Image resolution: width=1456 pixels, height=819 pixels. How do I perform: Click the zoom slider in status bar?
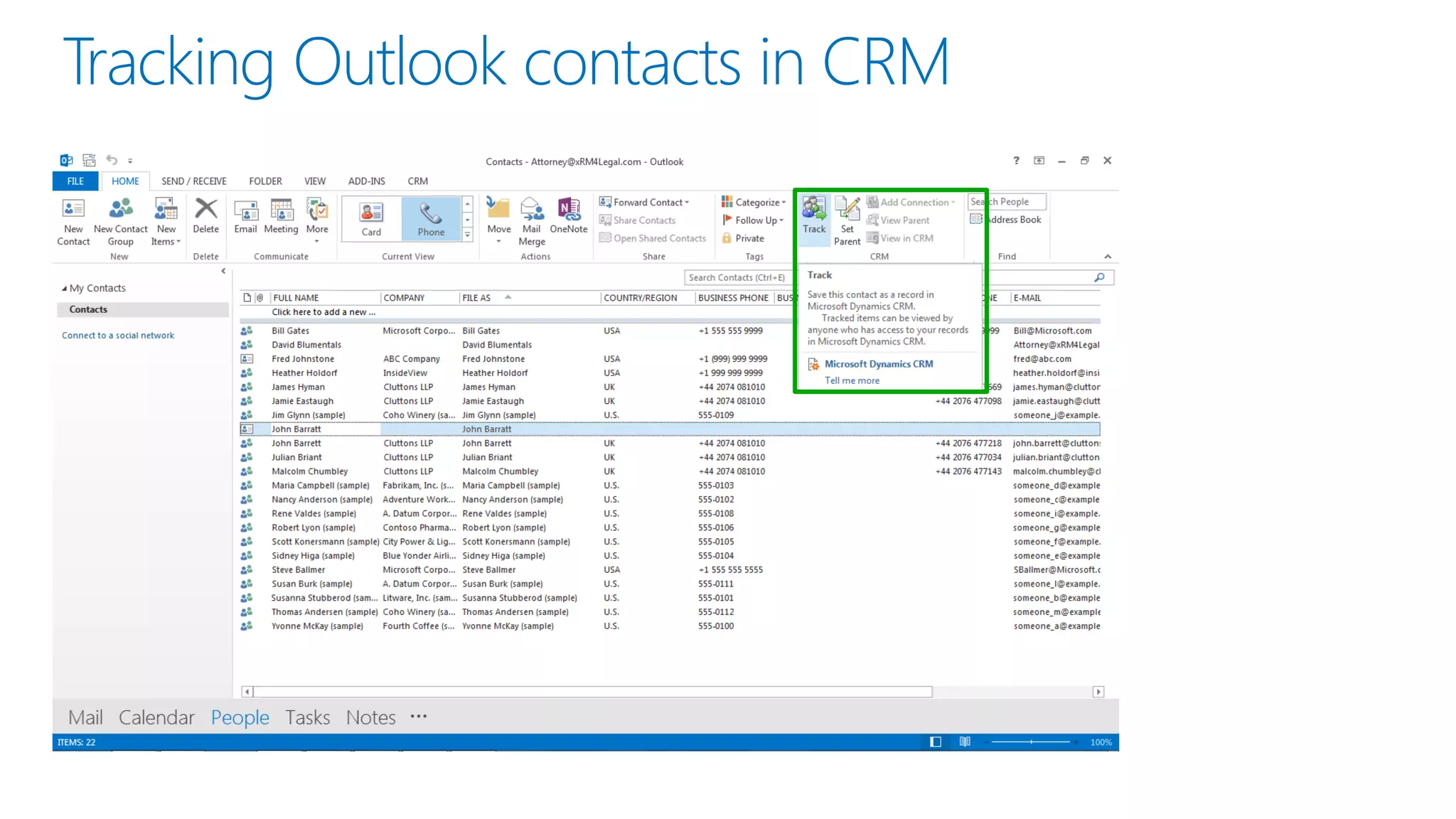(x=1031, y=742)
